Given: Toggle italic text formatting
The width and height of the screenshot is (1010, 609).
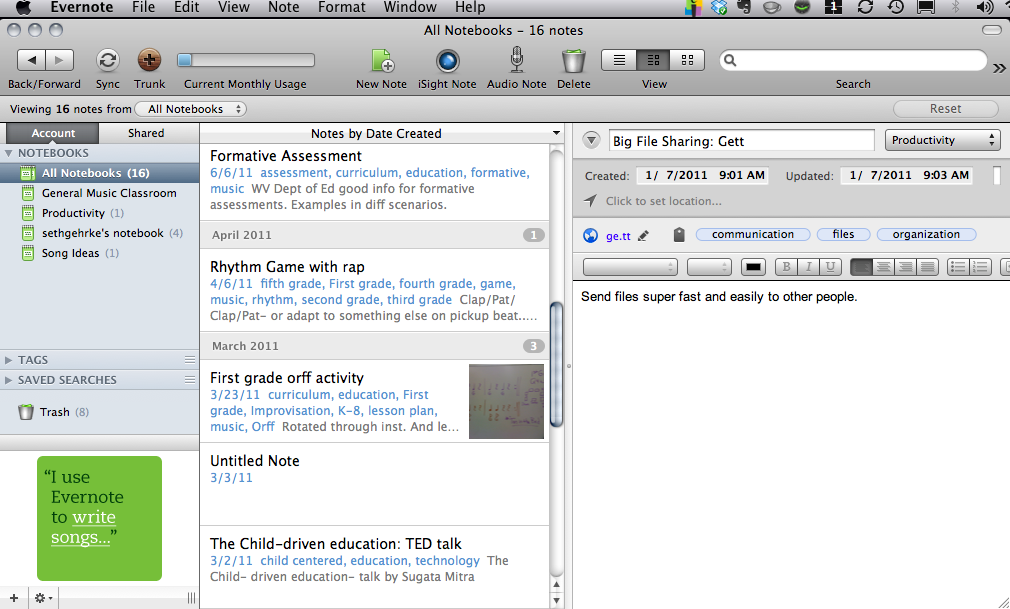Looking at the screenshot, I should [808, 267].
